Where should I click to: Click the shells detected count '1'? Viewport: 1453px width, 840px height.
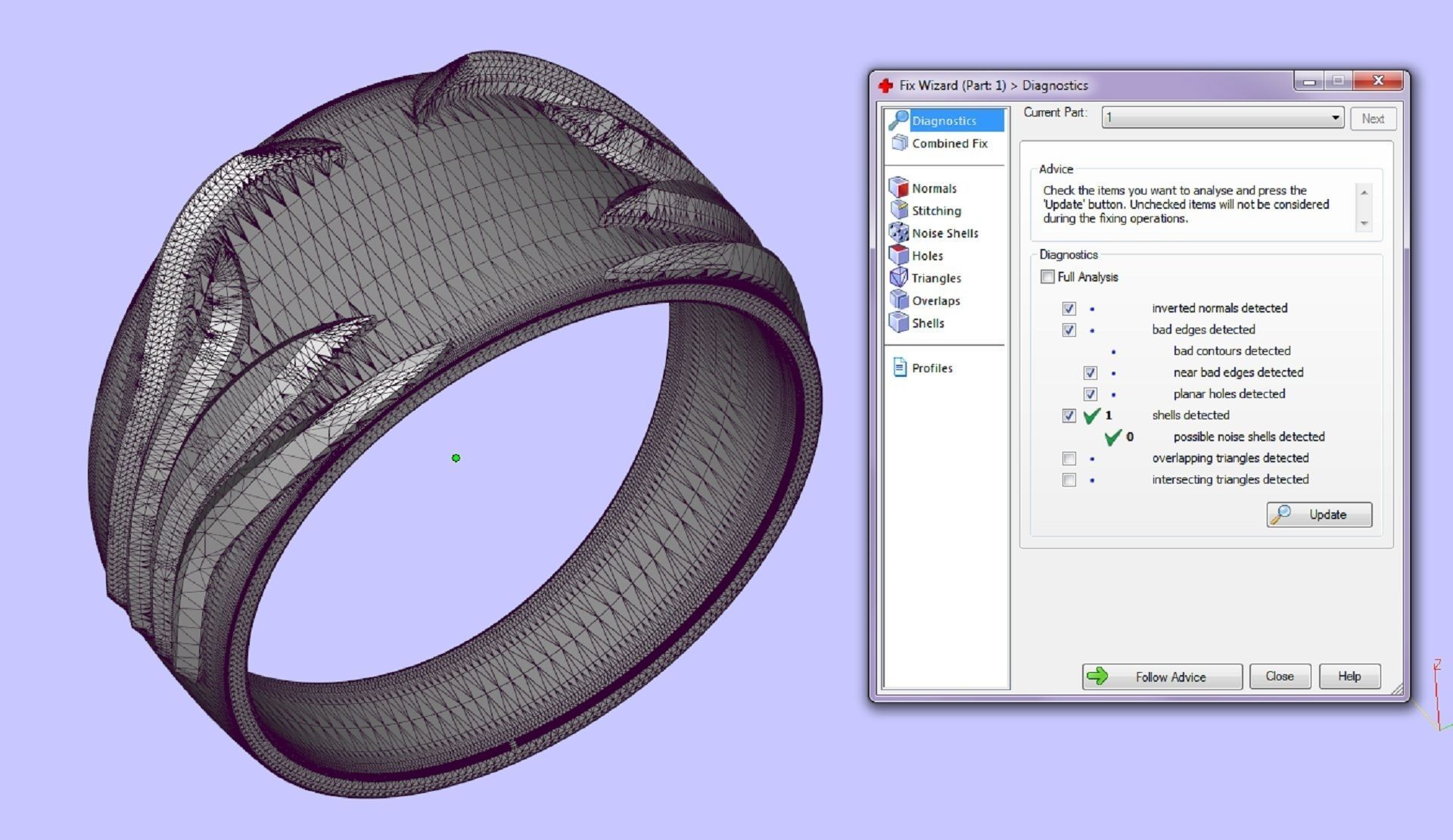coord(1109,415)
